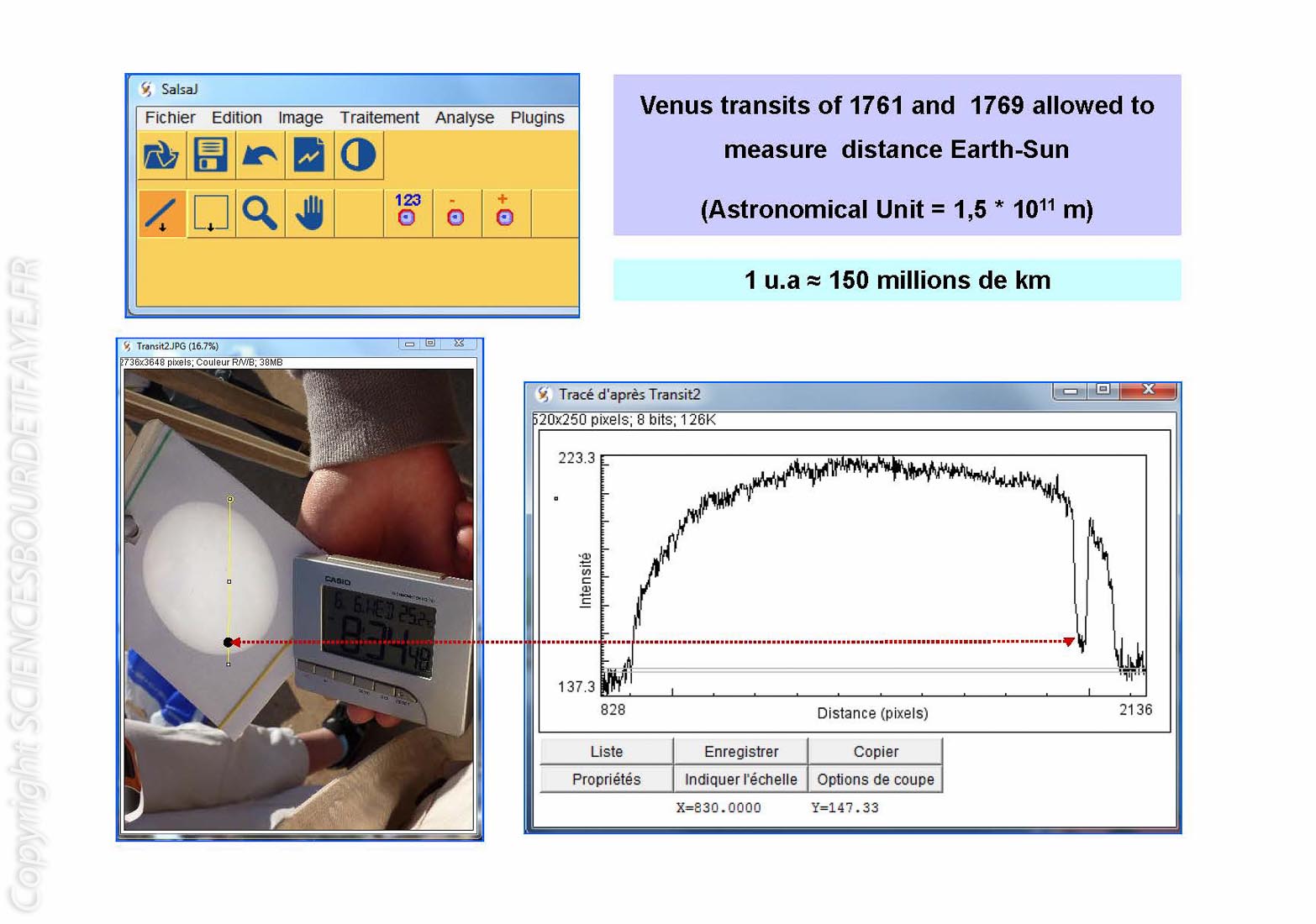Open the Edition menu
Viewport: 1316px width, 924px height.
236,118
